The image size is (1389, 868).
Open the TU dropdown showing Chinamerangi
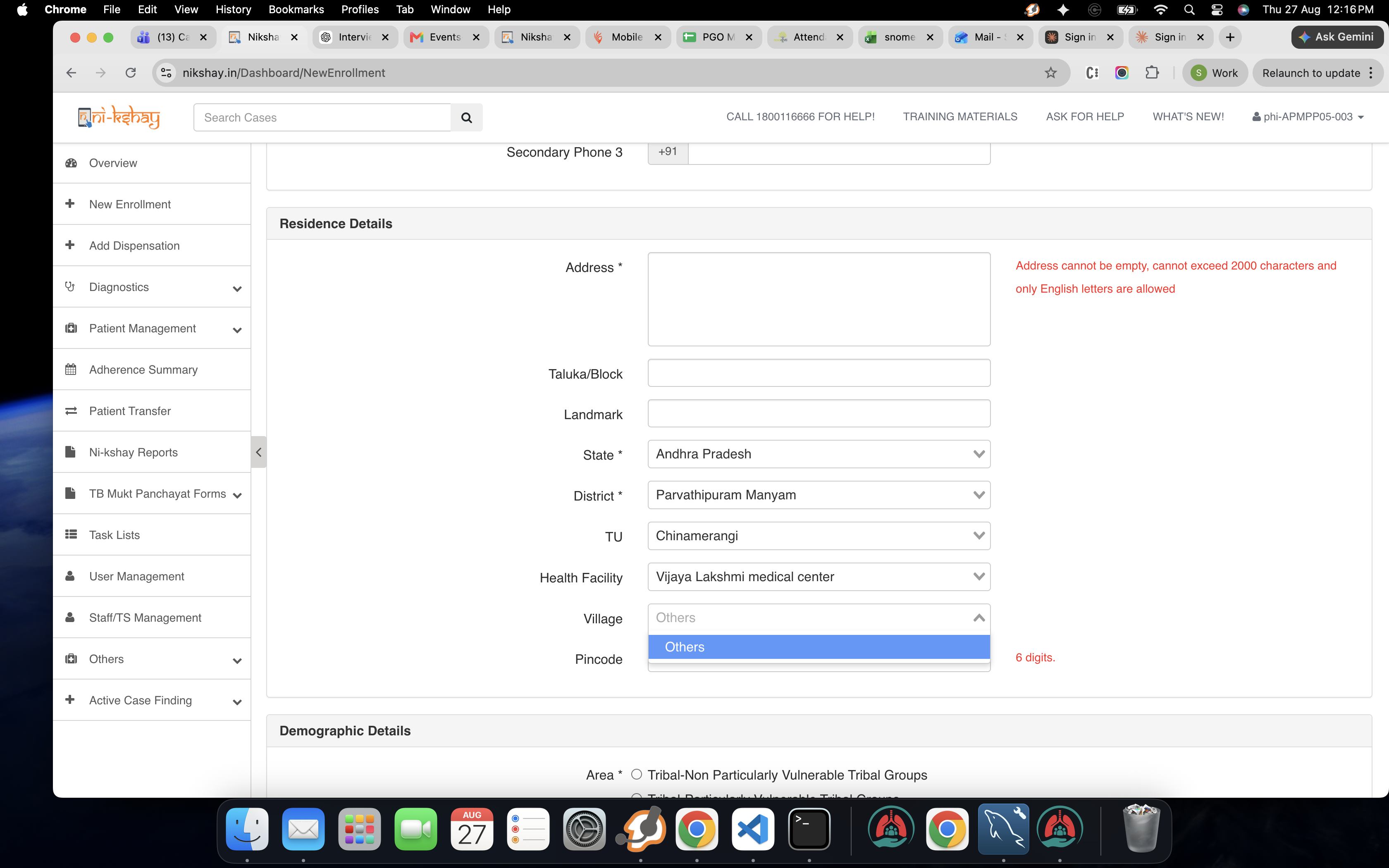point(819,536)
